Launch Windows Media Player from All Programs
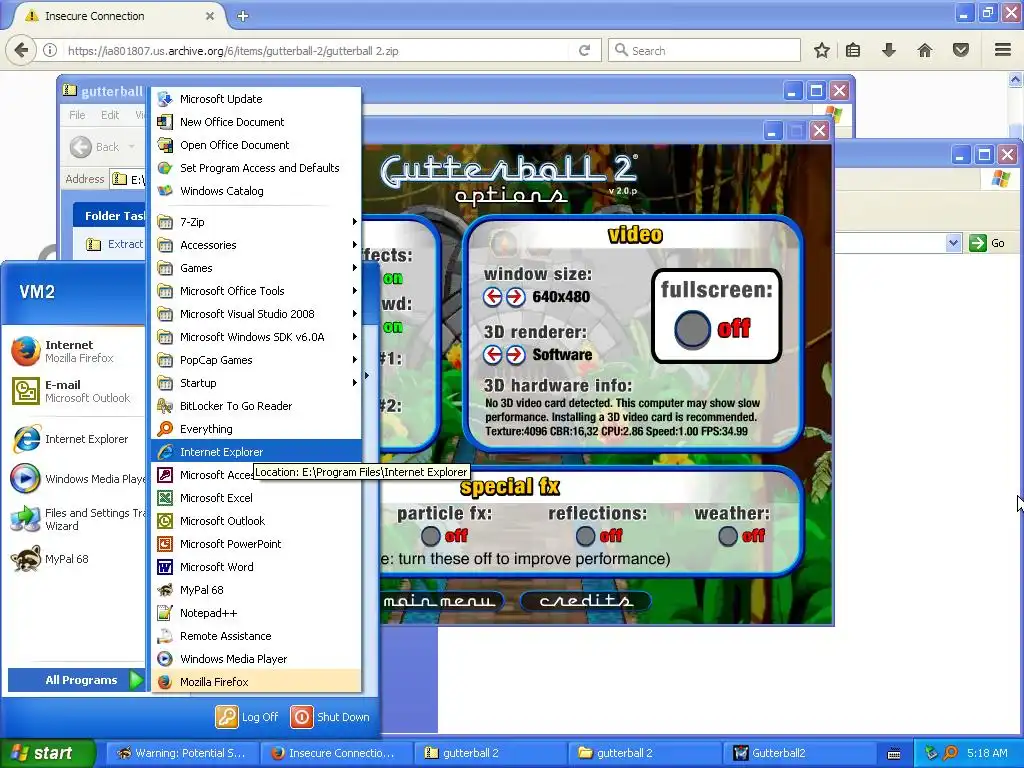The width and height of the screenshot is (1024, 768). [x=257, y=659]
